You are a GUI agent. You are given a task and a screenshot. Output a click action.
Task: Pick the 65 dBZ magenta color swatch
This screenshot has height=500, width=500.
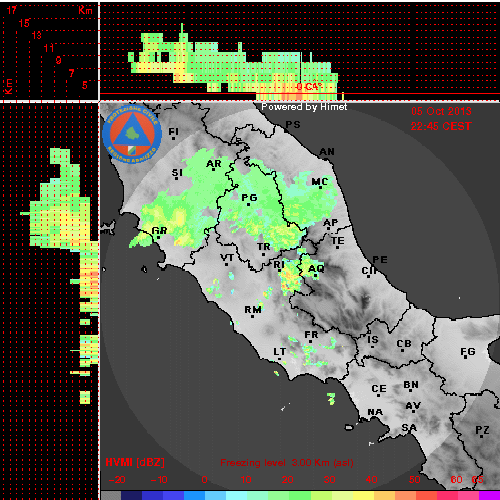(x=489, y=495)
